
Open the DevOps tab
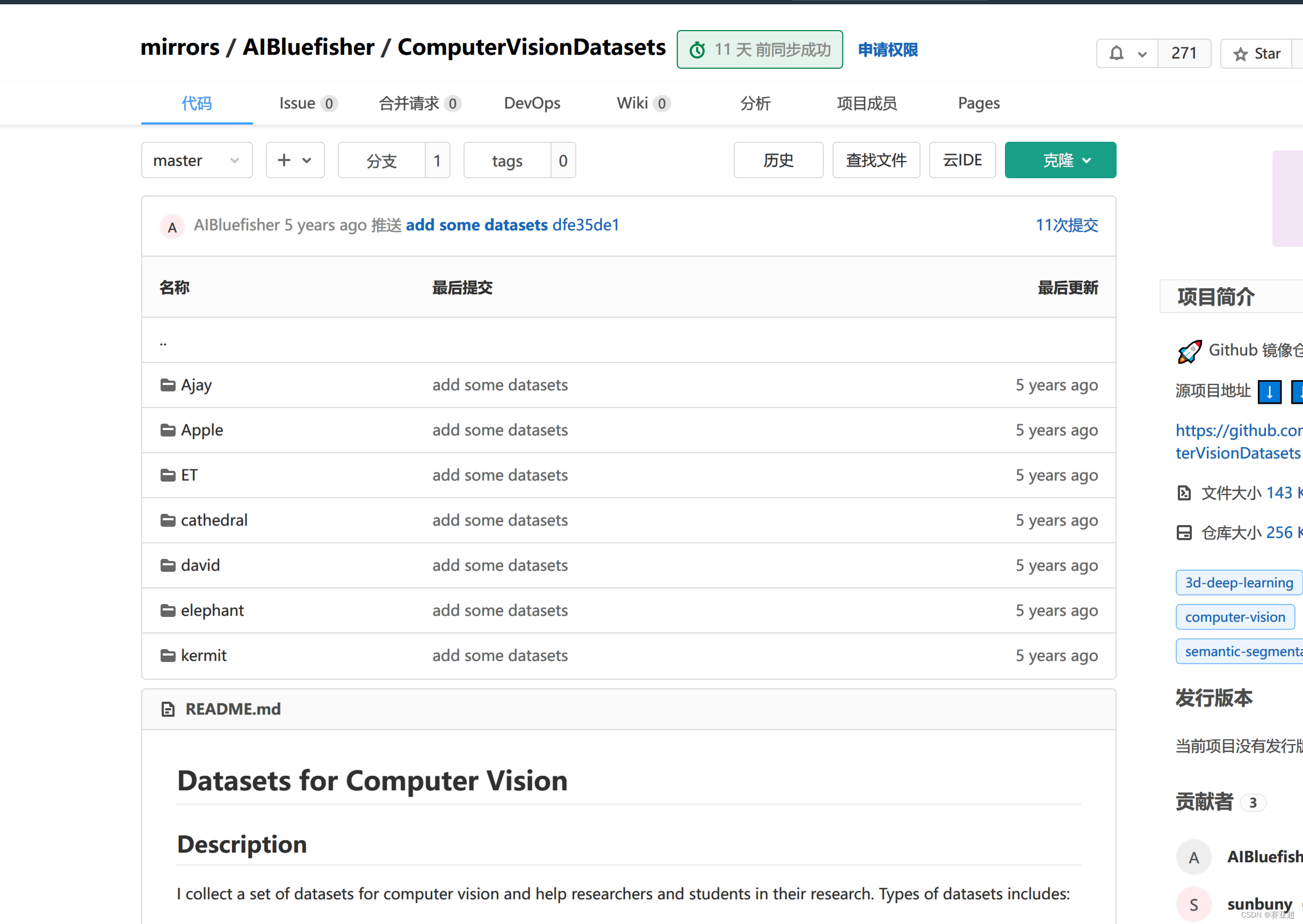[x=532, y=104]
